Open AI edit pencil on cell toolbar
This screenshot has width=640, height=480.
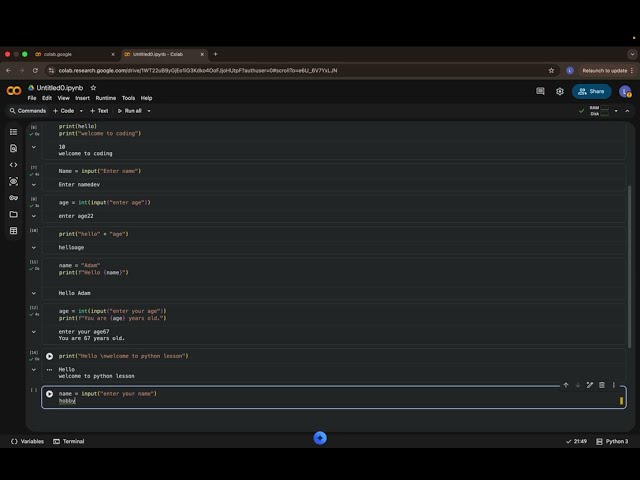pyautogui.click(x=590, y=385)
